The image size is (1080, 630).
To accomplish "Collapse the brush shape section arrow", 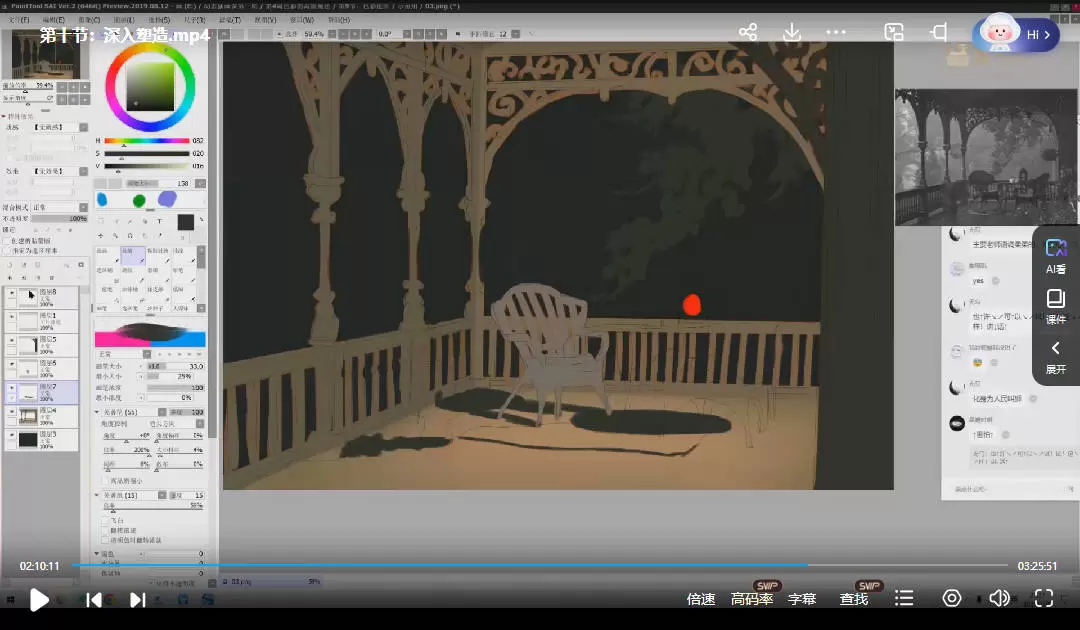I will (96, 412).
